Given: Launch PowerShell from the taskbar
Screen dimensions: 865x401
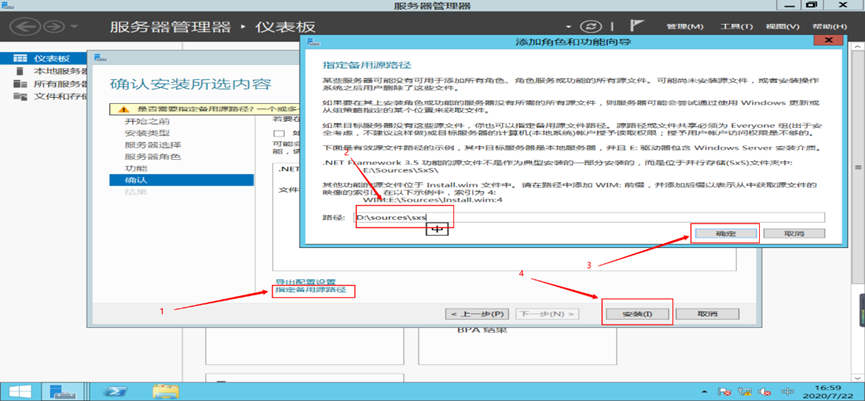Looking at the screenshot, I should tap(118, 391).
